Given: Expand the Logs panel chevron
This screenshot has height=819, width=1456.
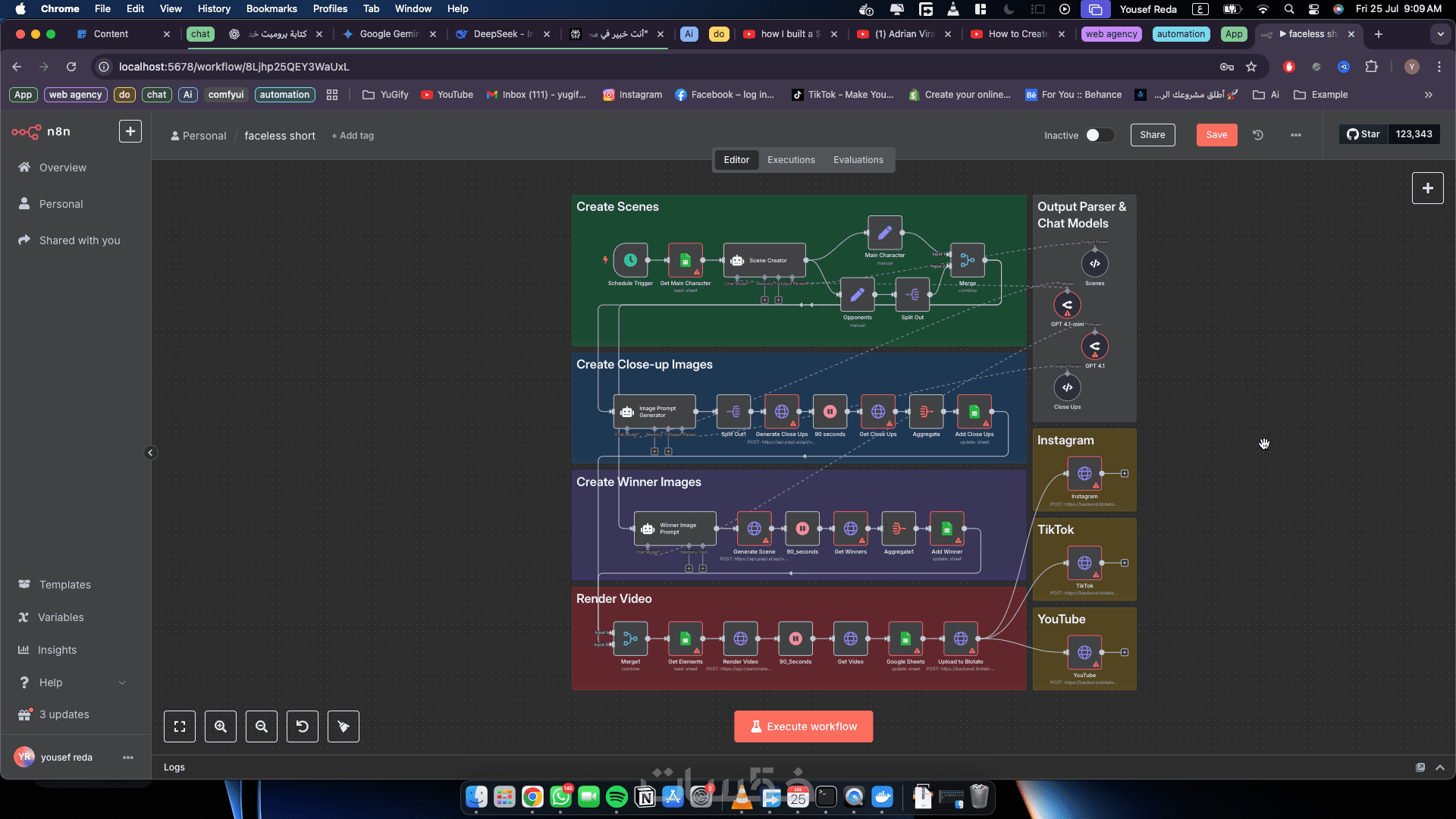Looking at the screenshot, I should [1440, 767].
